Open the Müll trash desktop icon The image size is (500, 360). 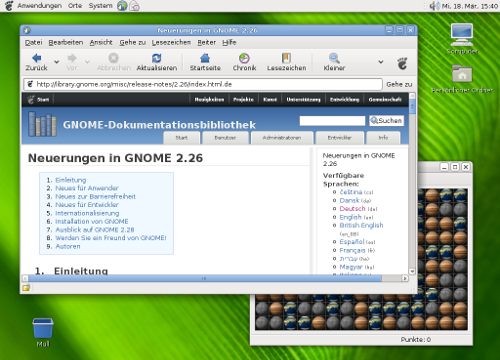[x=43, y=332]
